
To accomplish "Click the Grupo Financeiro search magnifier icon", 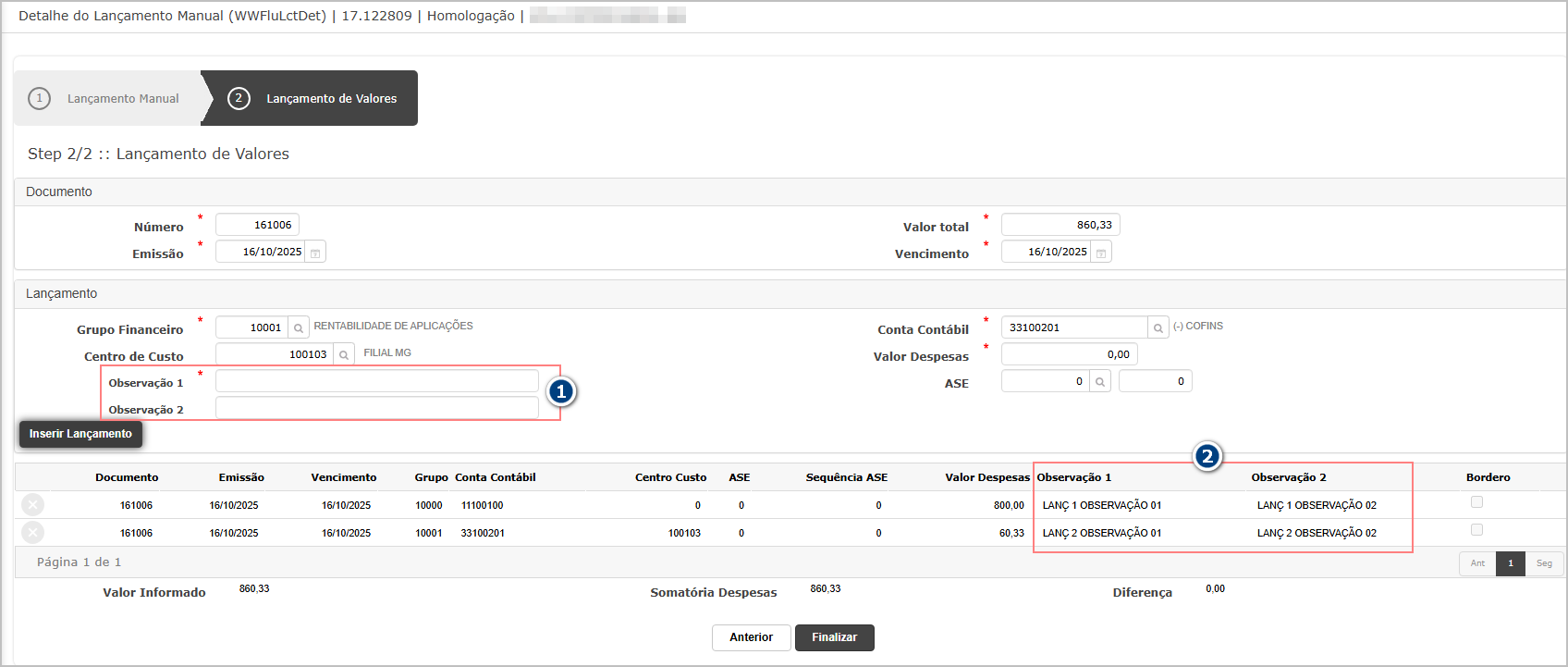I will pos(299,328).
